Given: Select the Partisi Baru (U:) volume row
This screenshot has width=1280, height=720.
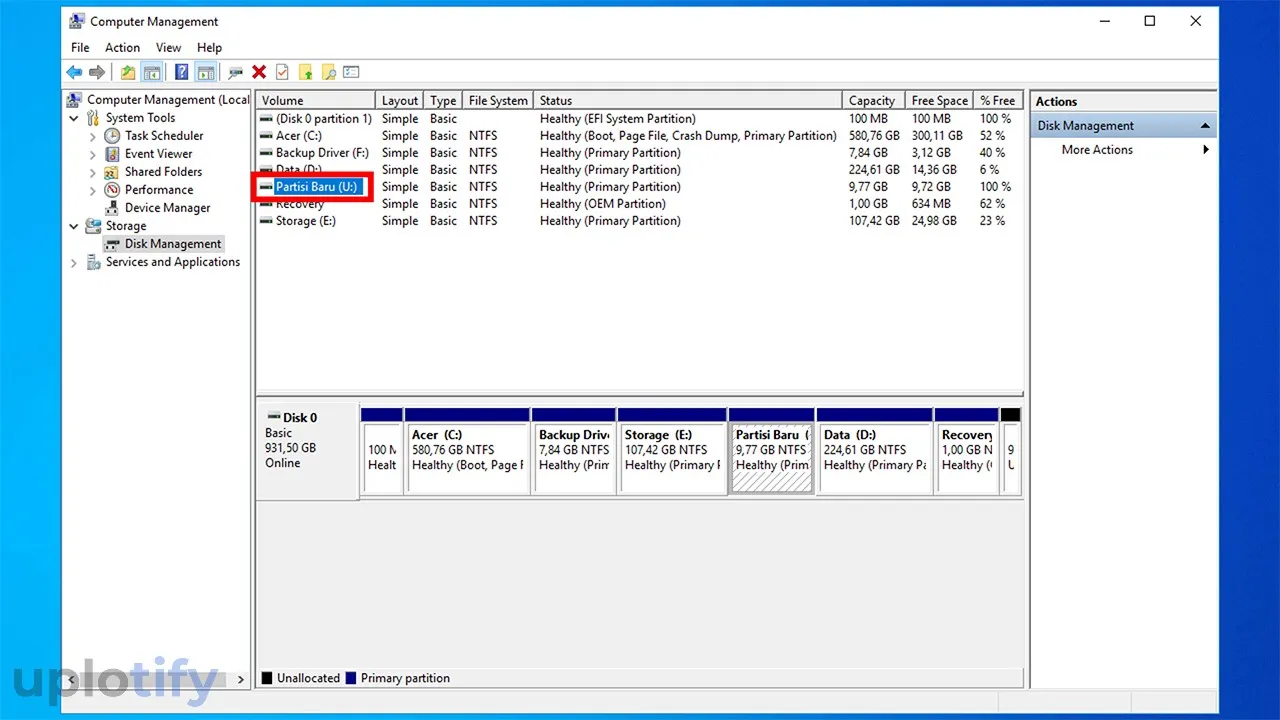Looking at the screenshot, I should point(638,187).
